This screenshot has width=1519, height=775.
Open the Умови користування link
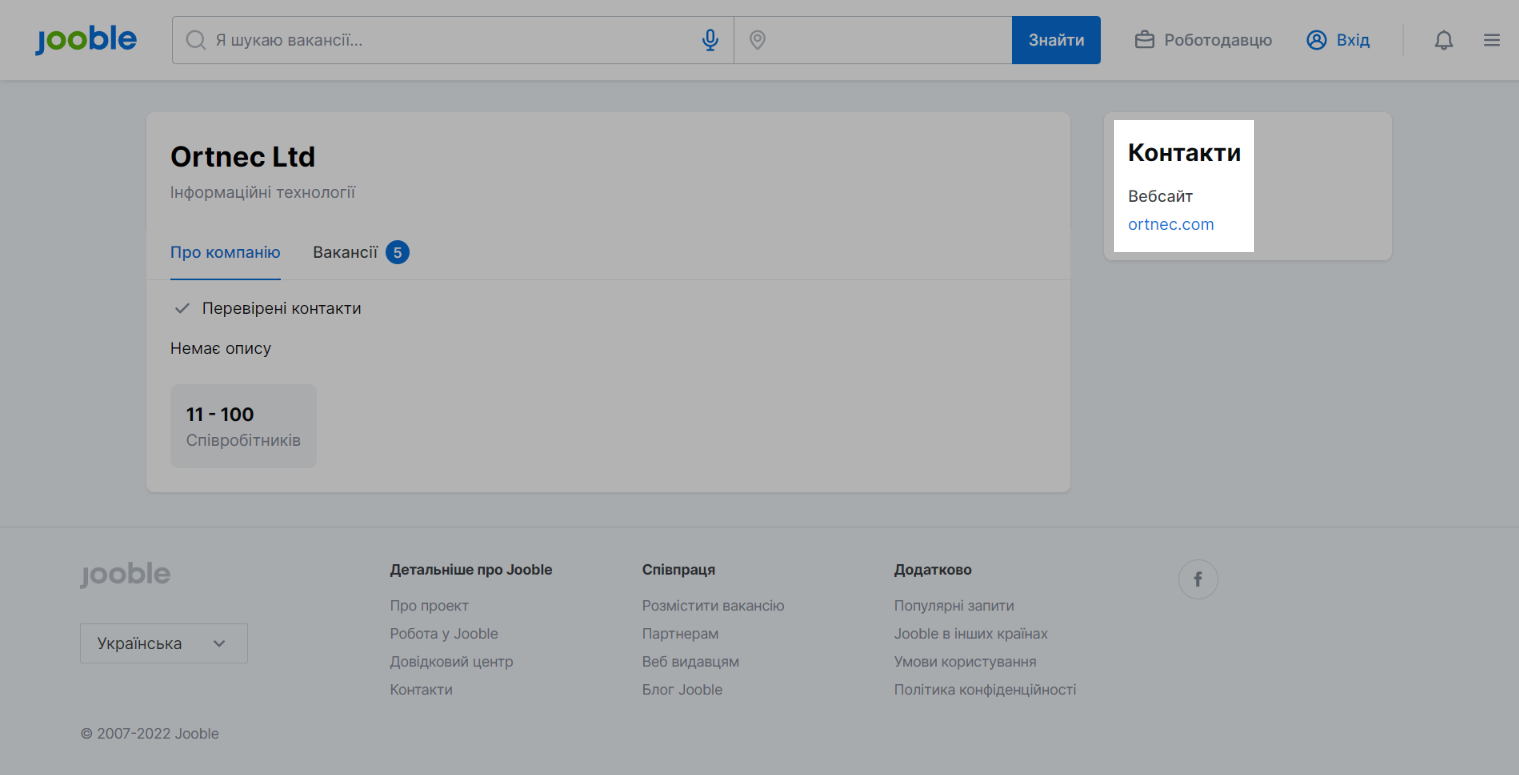965,662
